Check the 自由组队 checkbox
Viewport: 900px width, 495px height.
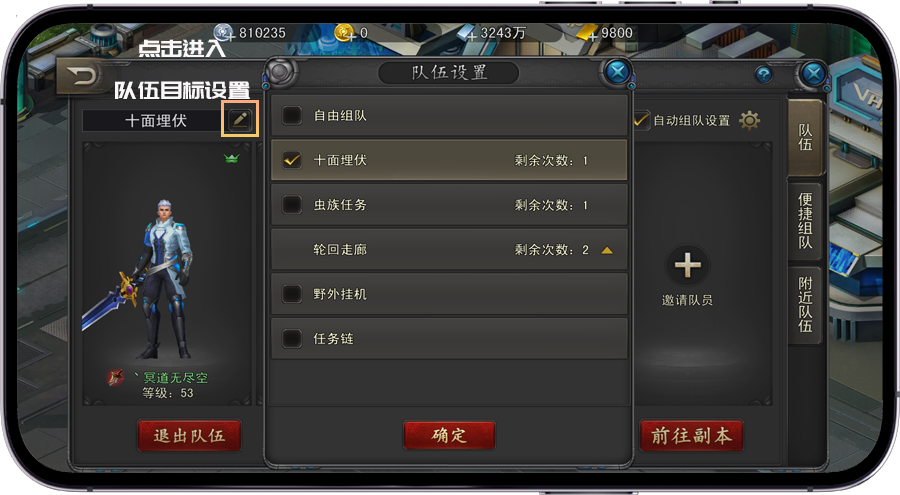[292, 115]
